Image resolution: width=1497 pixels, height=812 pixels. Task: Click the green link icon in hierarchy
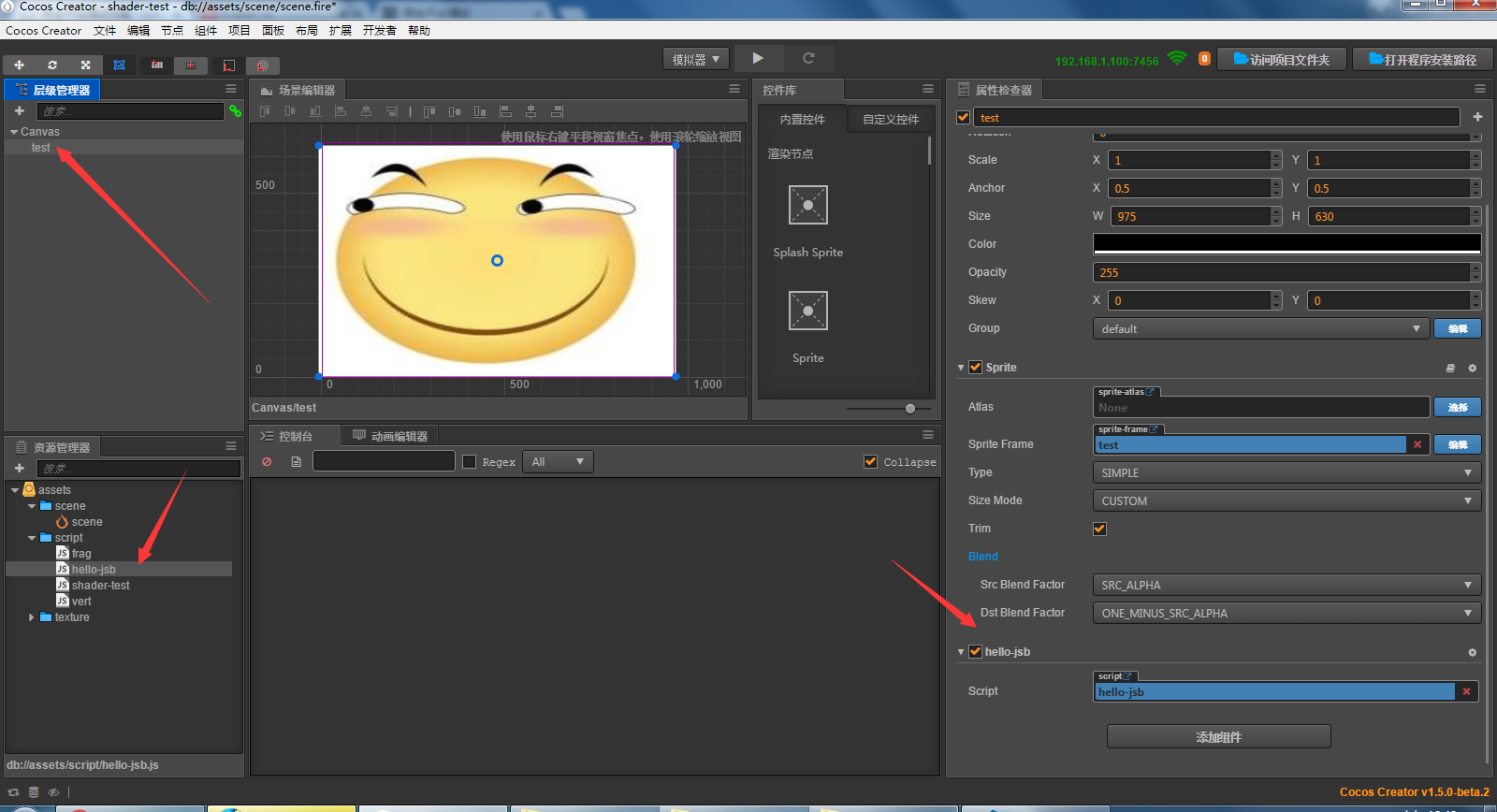[x=235, y=111]
